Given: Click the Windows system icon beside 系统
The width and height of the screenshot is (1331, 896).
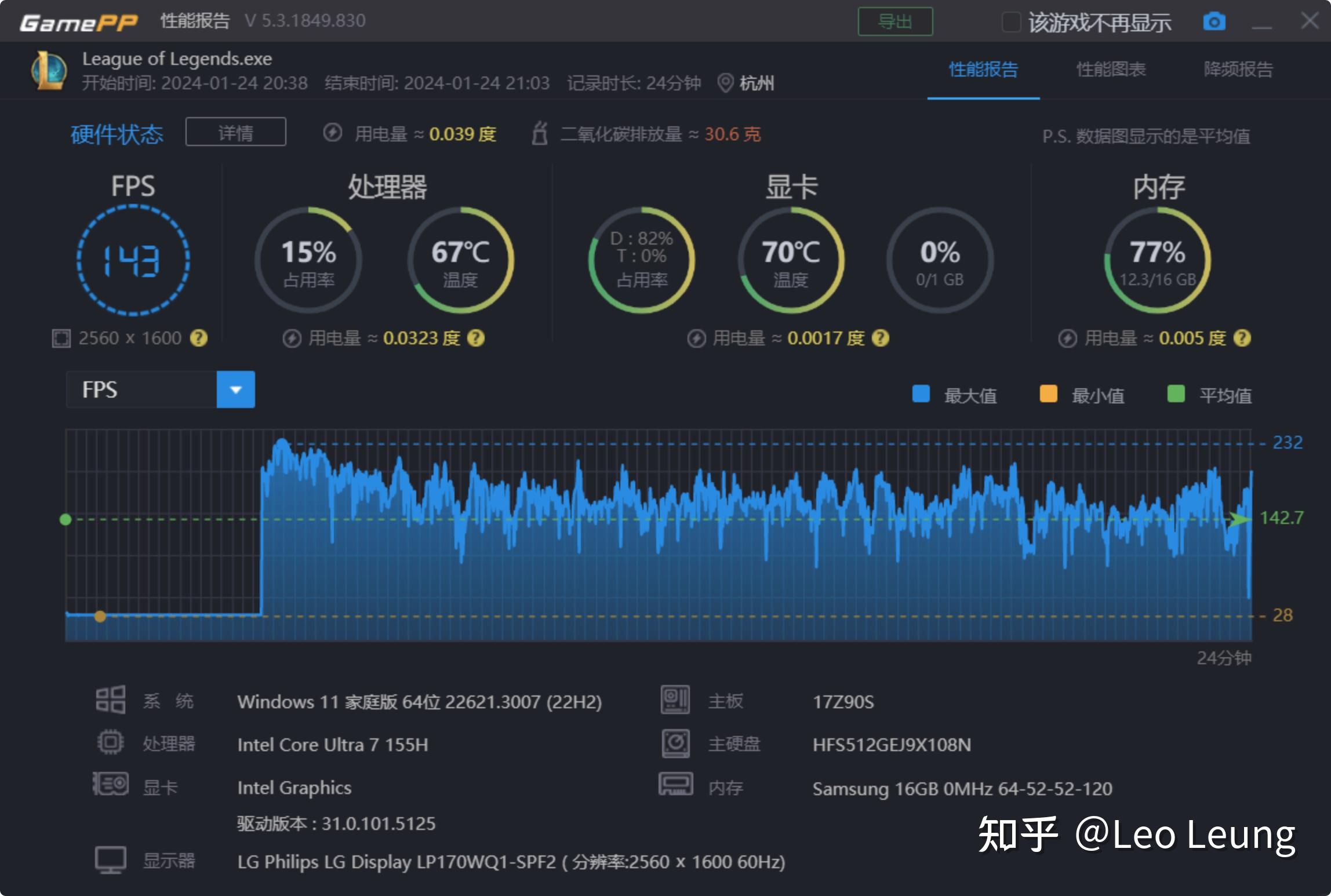Looking at the screenshot, I should pyautogui.click(x=110, y=700).
